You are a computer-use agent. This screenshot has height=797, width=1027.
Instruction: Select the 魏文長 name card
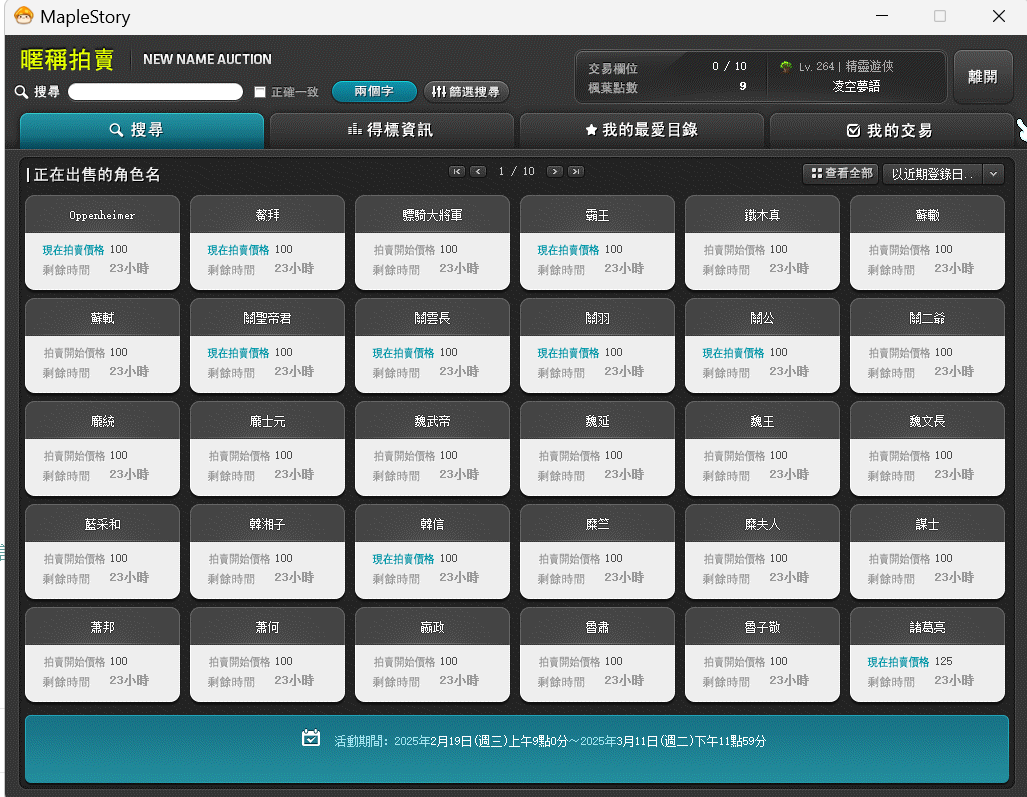[x=927, y=449]
